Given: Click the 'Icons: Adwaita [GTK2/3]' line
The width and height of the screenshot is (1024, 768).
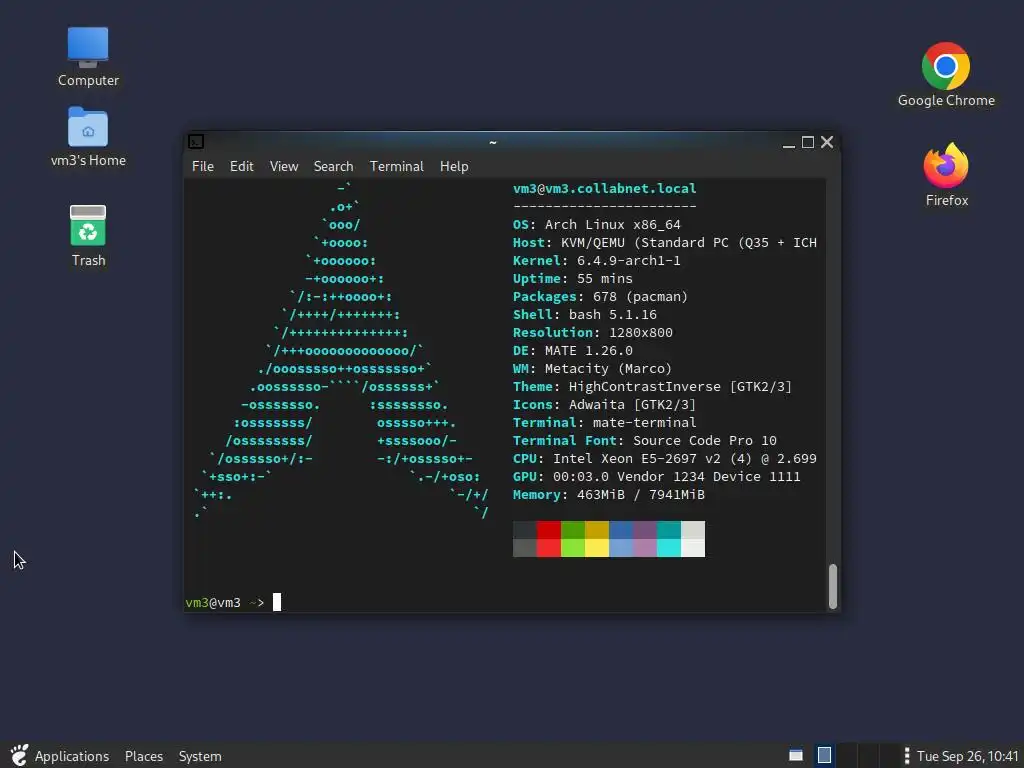Looking at the screenshot, I should pyautogui.click(x=605, y=405).
